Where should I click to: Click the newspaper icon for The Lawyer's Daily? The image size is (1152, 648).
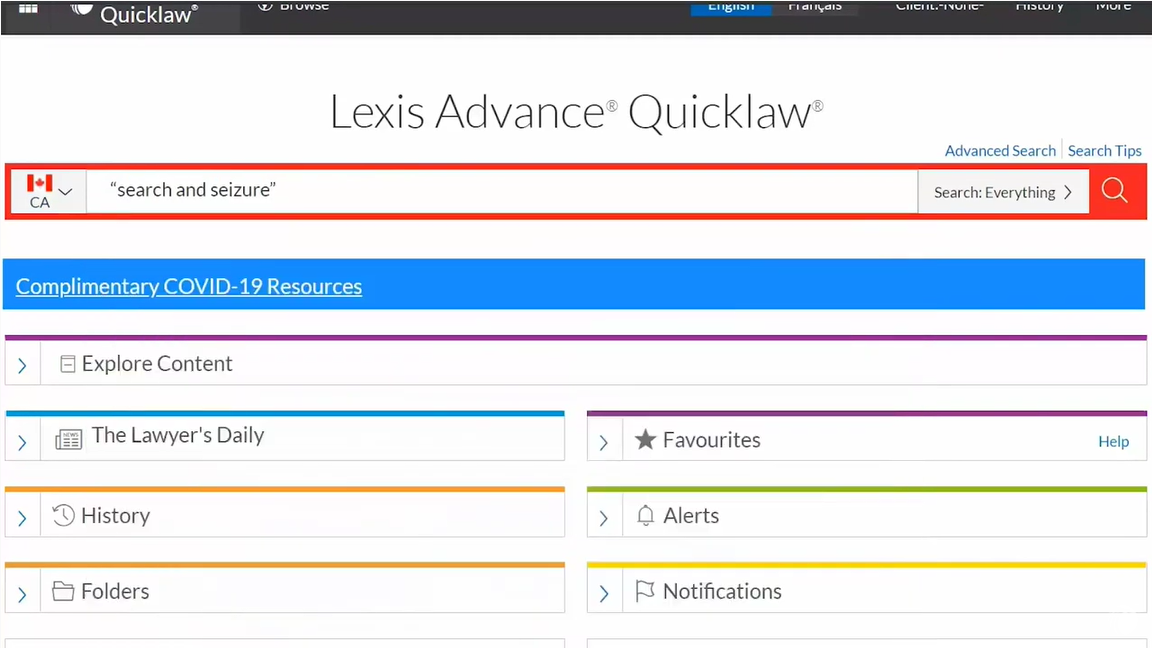pos(68,440)
